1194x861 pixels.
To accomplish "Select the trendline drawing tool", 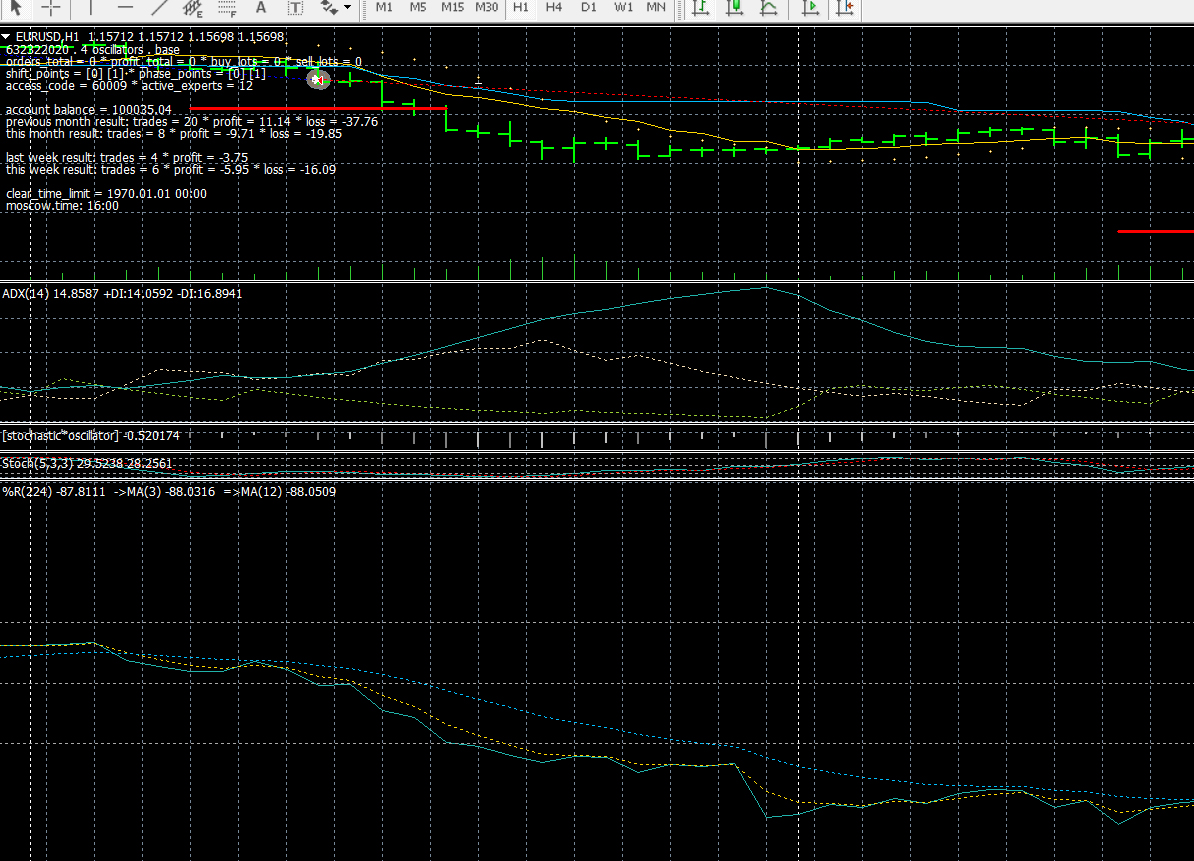I will [x=159, y=7].
